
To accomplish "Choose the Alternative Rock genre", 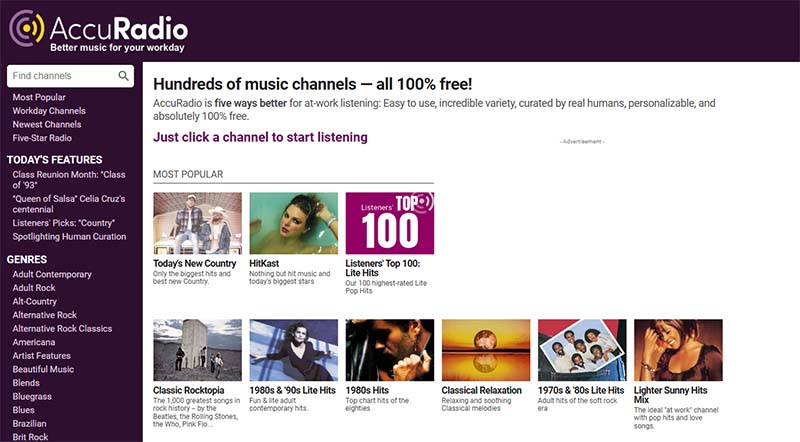I will 45,315.
